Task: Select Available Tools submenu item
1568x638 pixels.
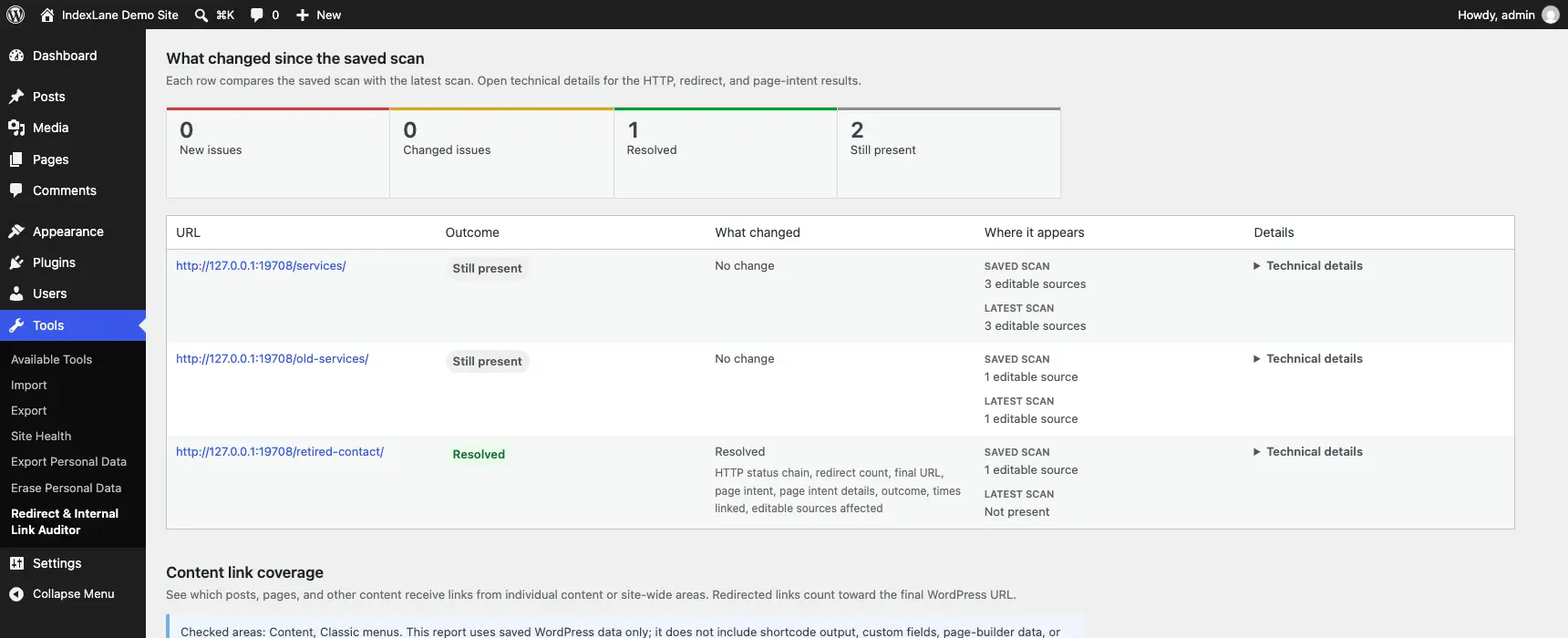Action: (52, 360)
